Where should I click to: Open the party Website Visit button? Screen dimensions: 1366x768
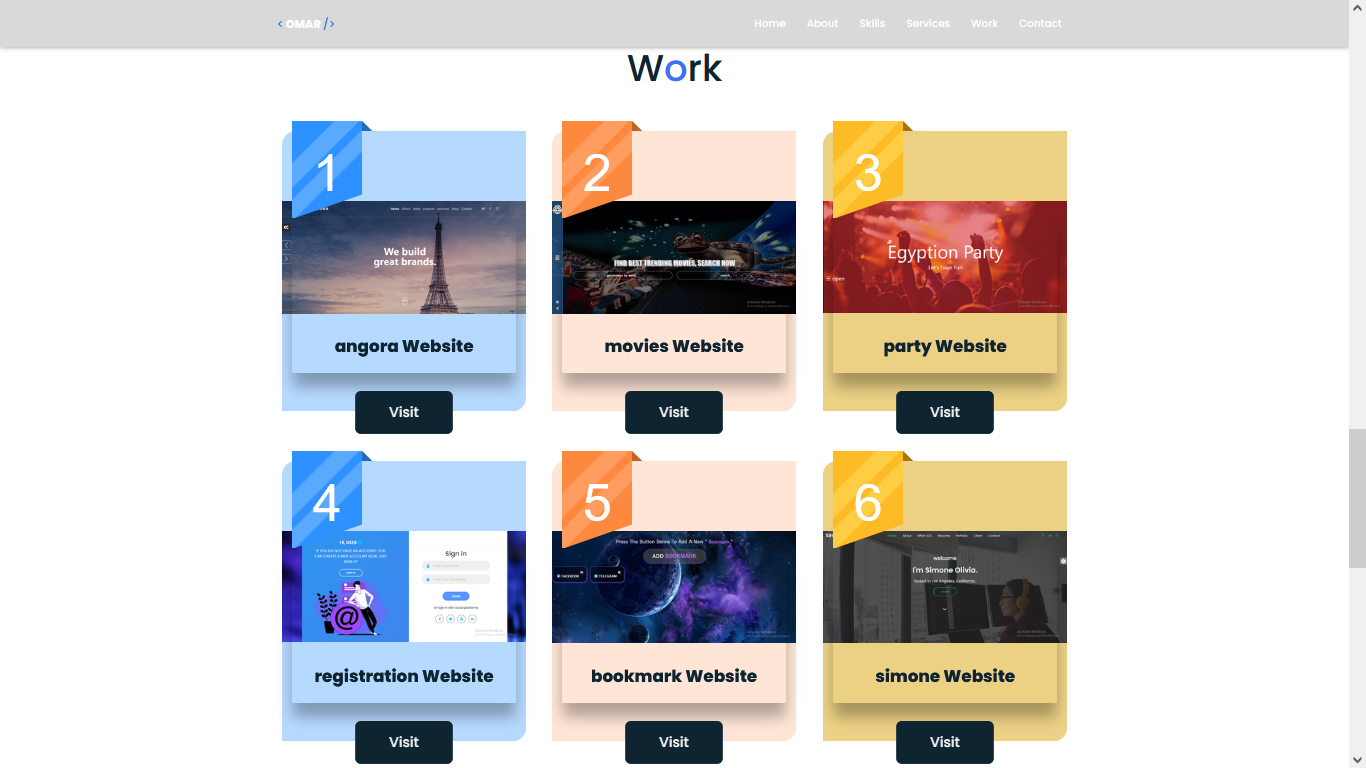coord(945,412)
